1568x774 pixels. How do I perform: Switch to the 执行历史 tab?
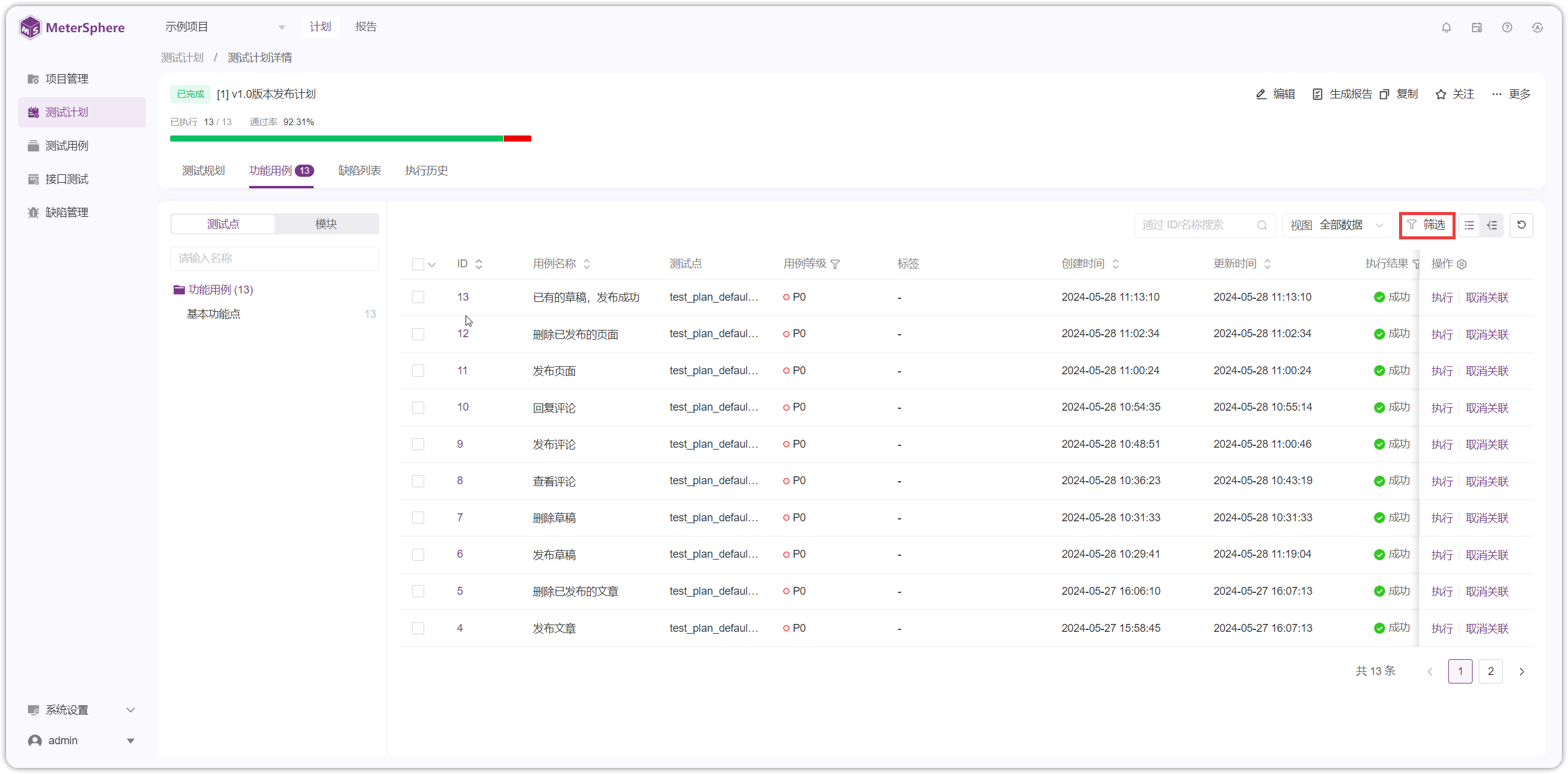[x=426, y=170]
